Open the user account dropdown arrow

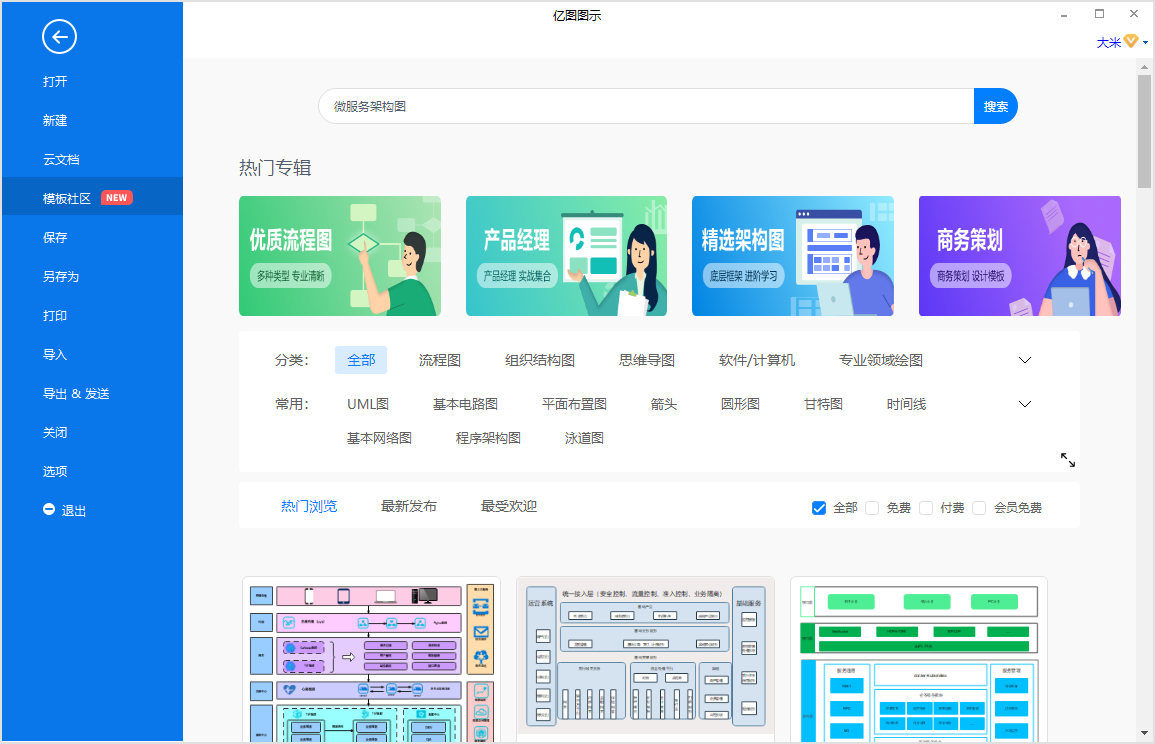pos(1145,43)
